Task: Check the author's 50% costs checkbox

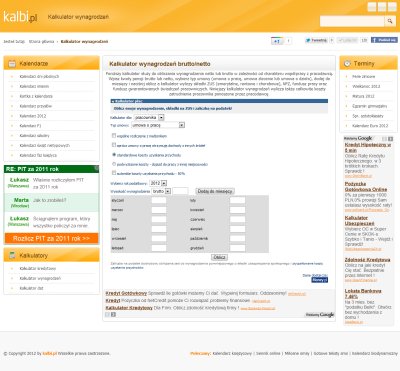Action: tap(114, 173)
